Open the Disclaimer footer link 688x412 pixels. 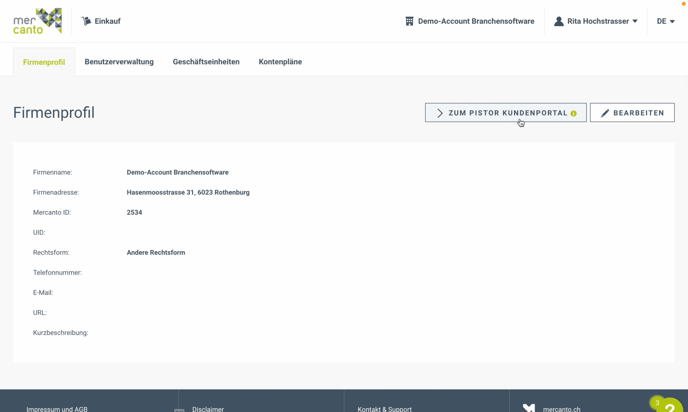(x=208, y=409)
